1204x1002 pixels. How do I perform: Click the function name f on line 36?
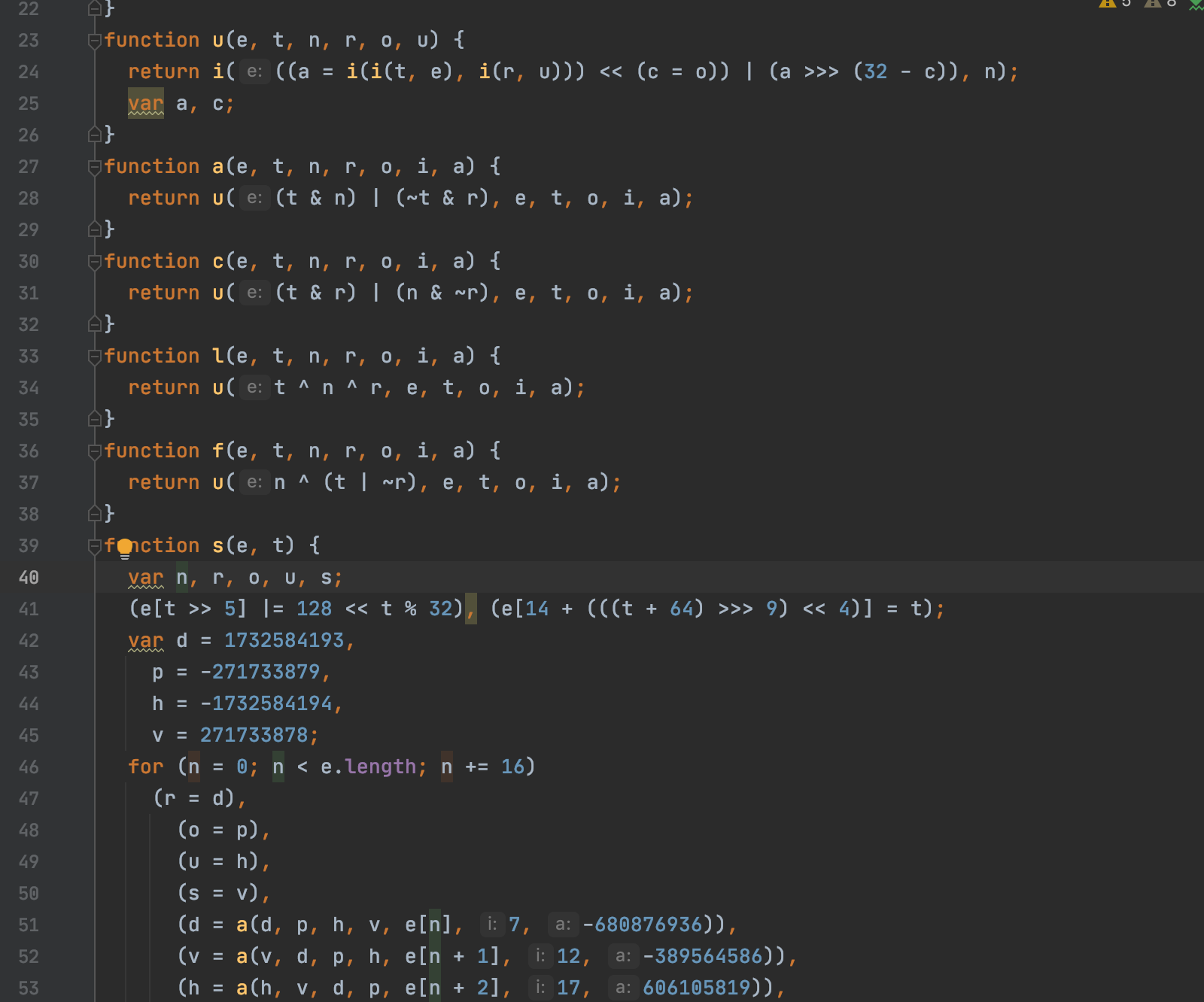218,451
